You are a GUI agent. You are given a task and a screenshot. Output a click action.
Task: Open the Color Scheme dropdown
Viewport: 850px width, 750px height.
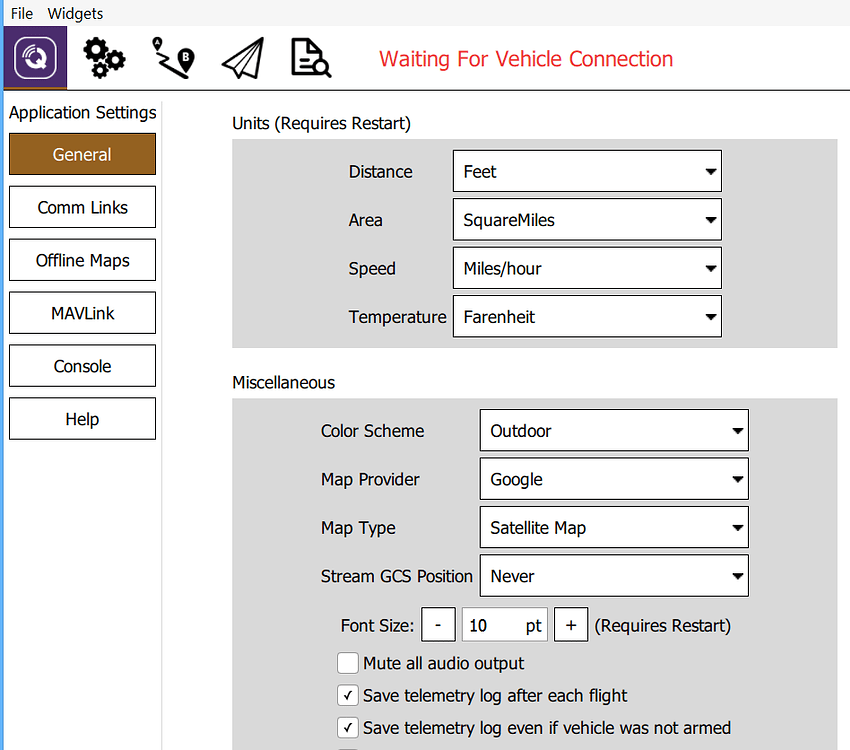click(614, 430)
